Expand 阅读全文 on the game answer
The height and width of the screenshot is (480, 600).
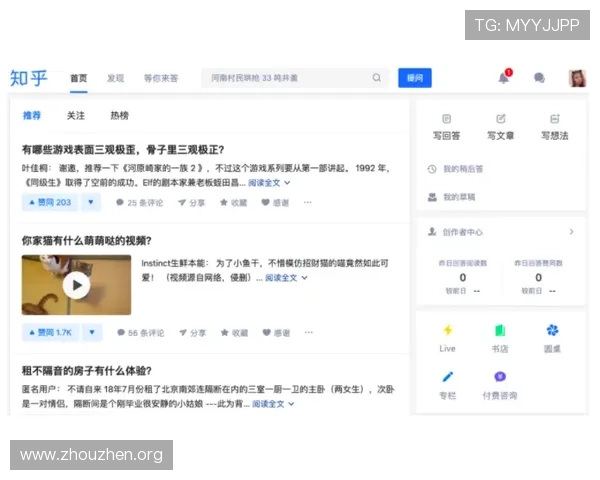tap(269, 183)
